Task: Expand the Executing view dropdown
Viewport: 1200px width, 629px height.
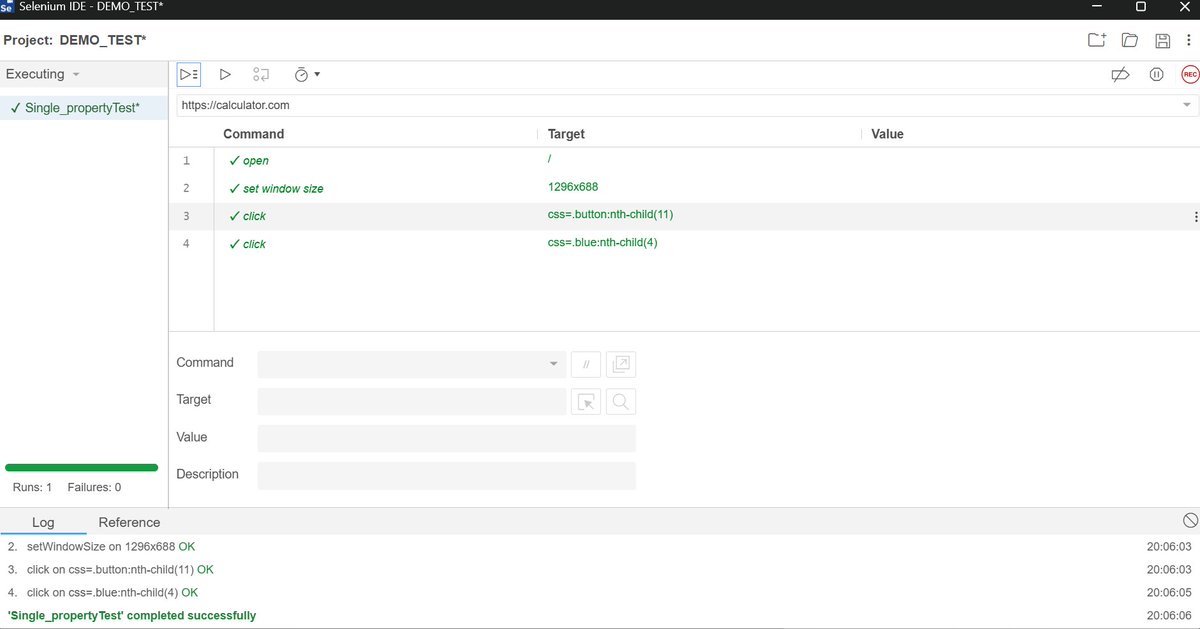Action: coord(76,74)
